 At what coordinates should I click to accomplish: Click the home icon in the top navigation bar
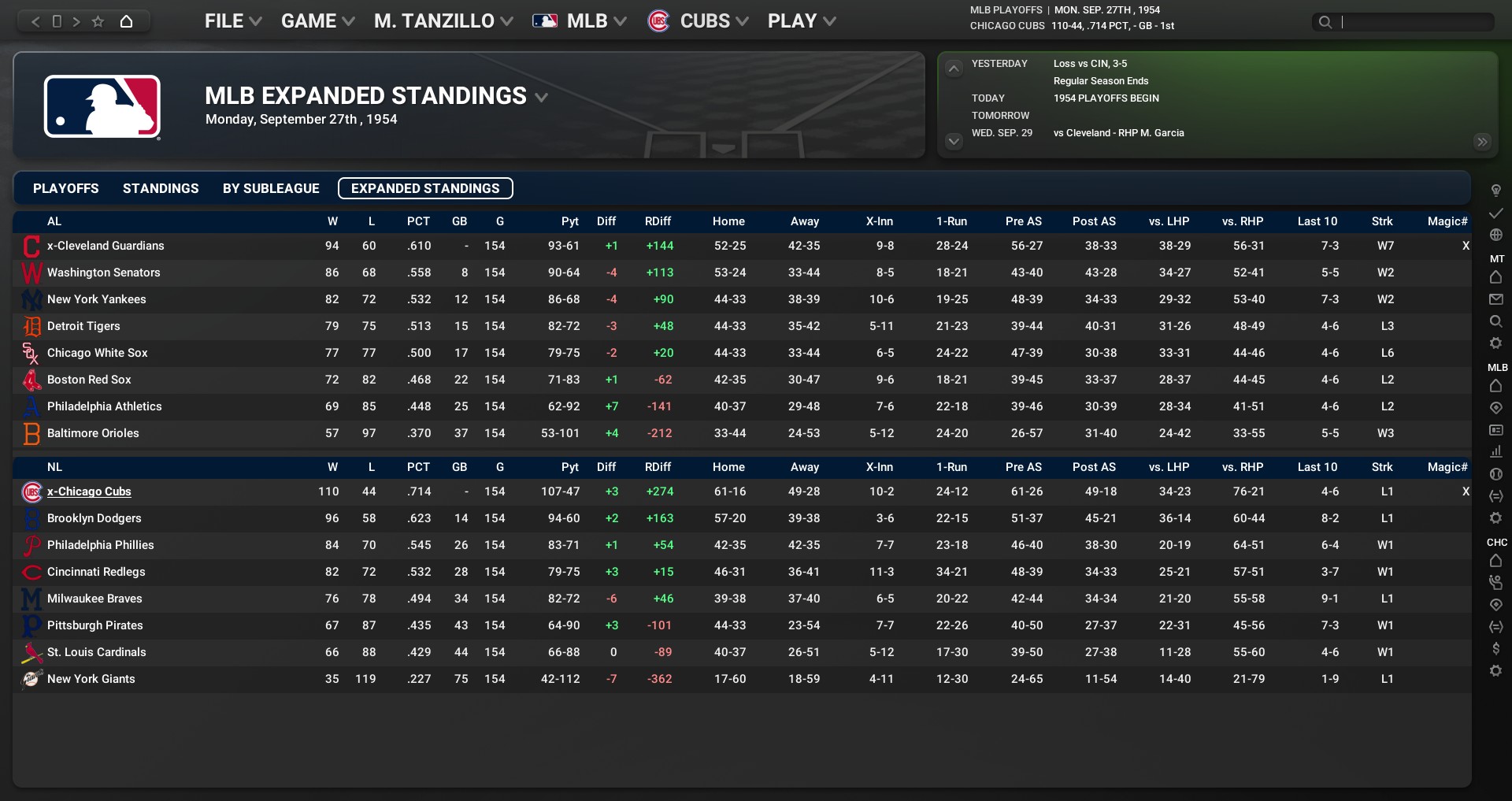[126, 21]
